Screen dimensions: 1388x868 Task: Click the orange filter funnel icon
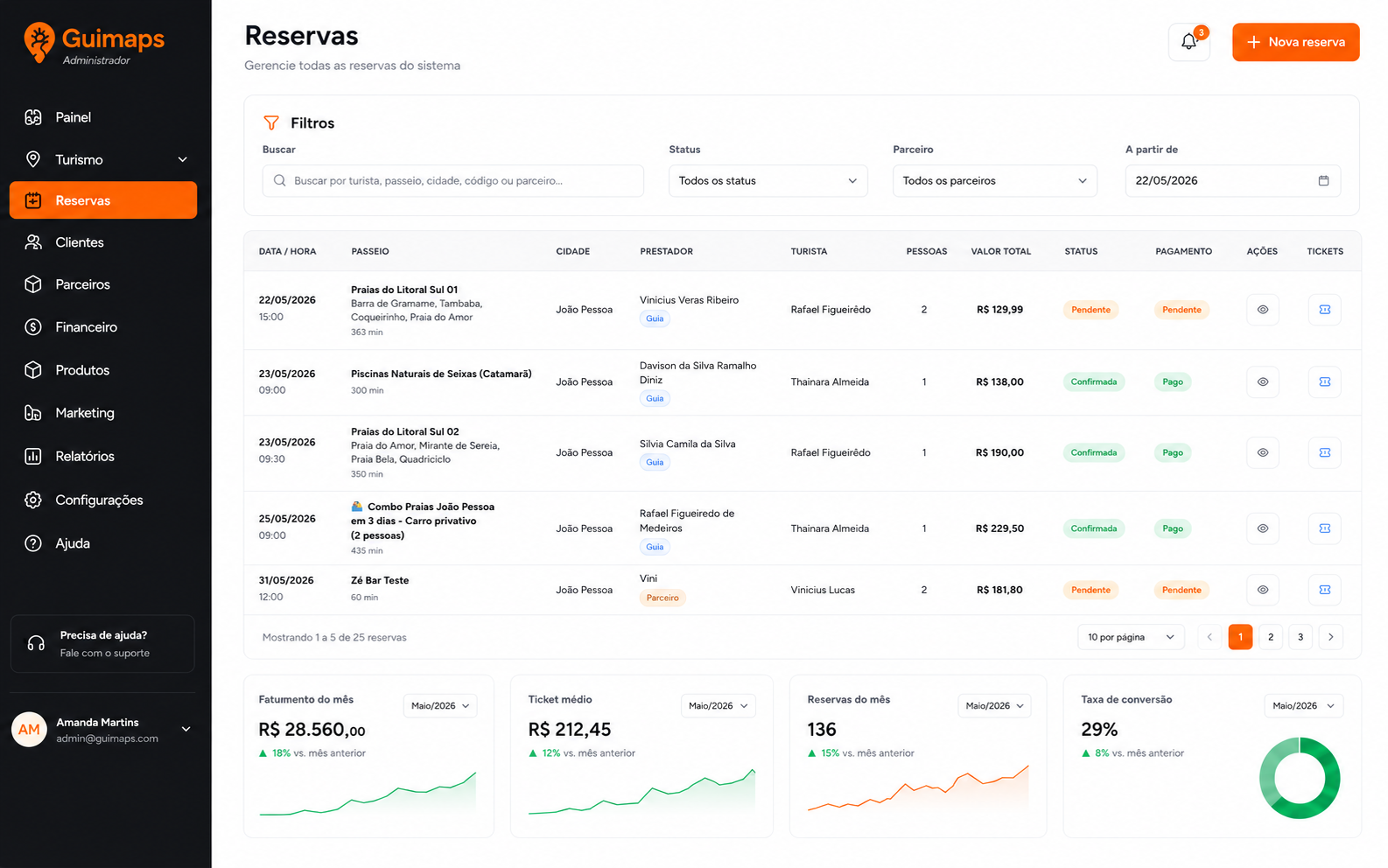point(271,123)
